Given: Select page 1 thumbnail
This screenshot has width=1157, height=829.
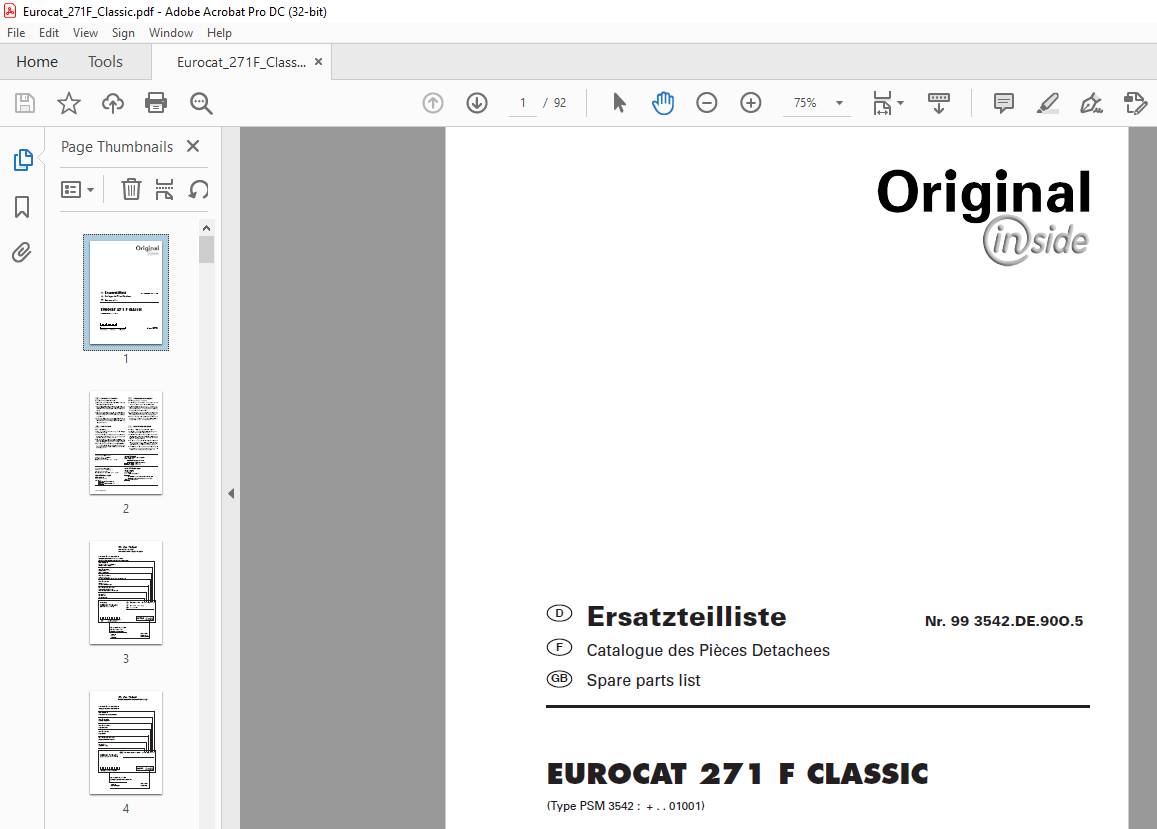Looking at the screenshot, I should 126,292.
